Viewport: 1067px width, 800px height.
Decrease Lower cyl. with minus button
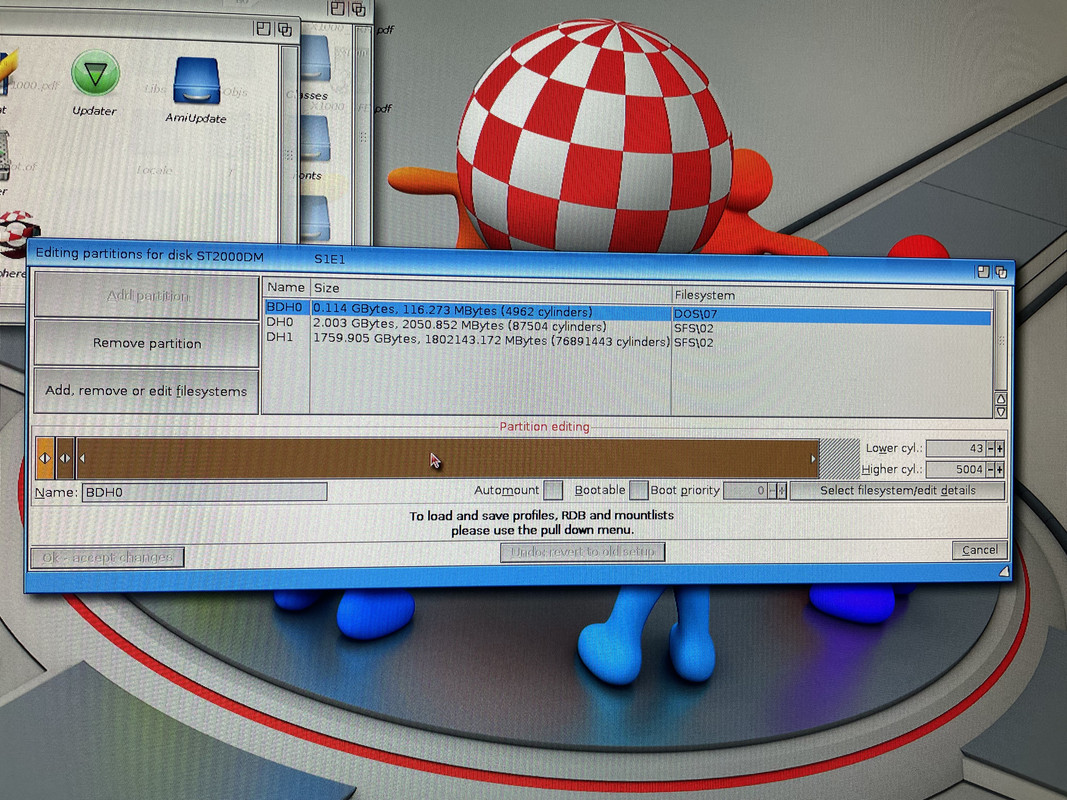[x=991, y=448]
